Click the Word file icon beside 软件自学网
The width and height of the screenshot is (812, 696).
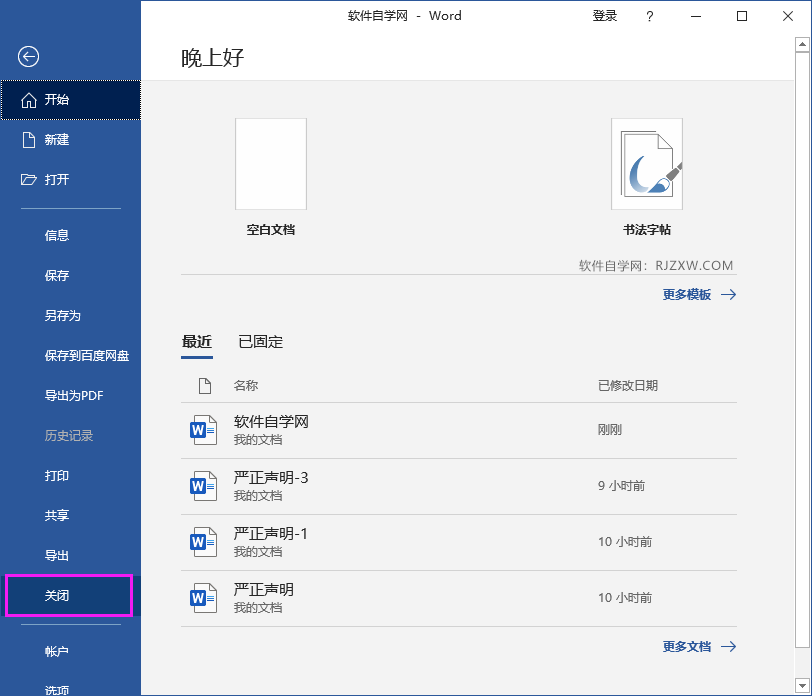click(204, 430)
